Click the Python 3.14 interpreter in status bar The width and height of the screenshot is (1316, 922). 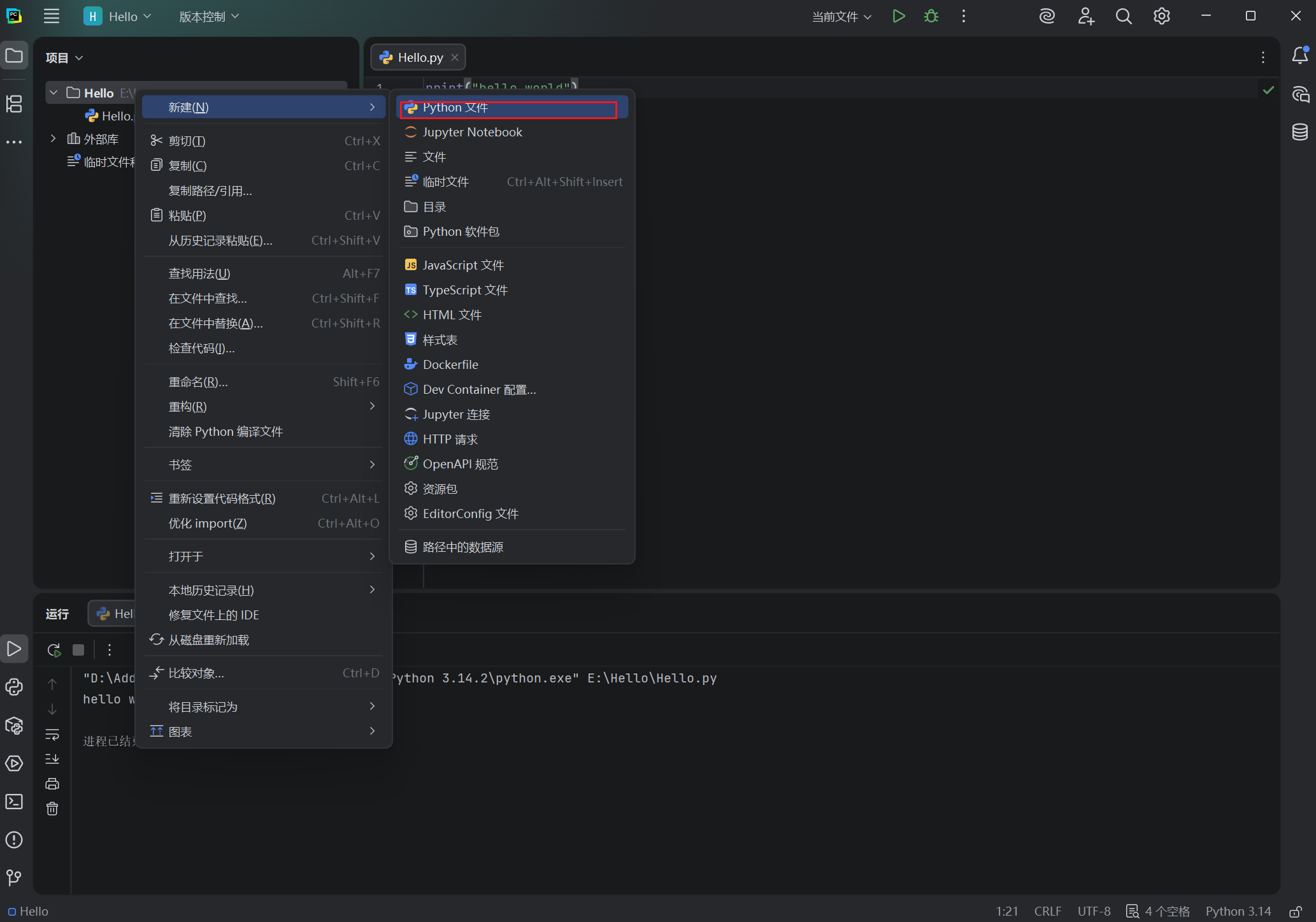[1238, 912]
